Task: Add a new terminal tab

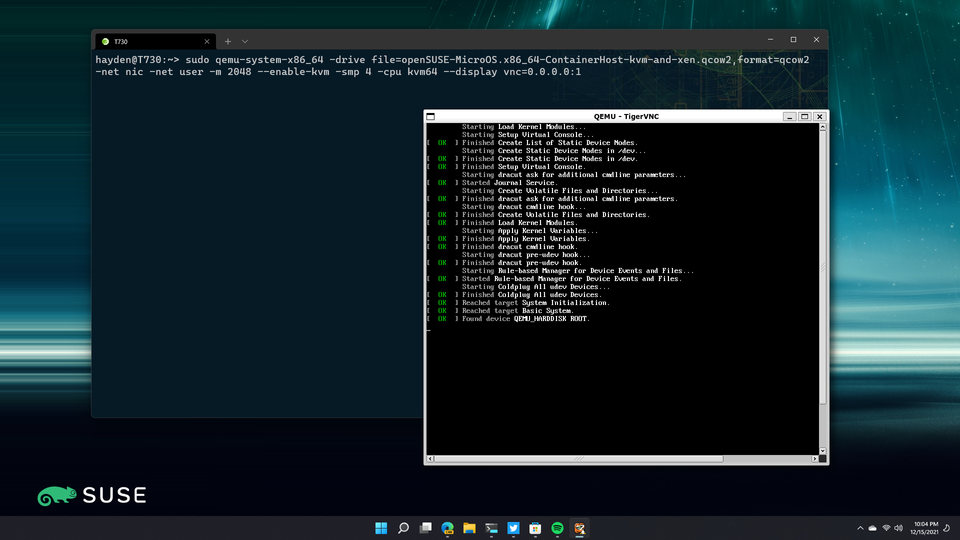Action: (227, 41)
